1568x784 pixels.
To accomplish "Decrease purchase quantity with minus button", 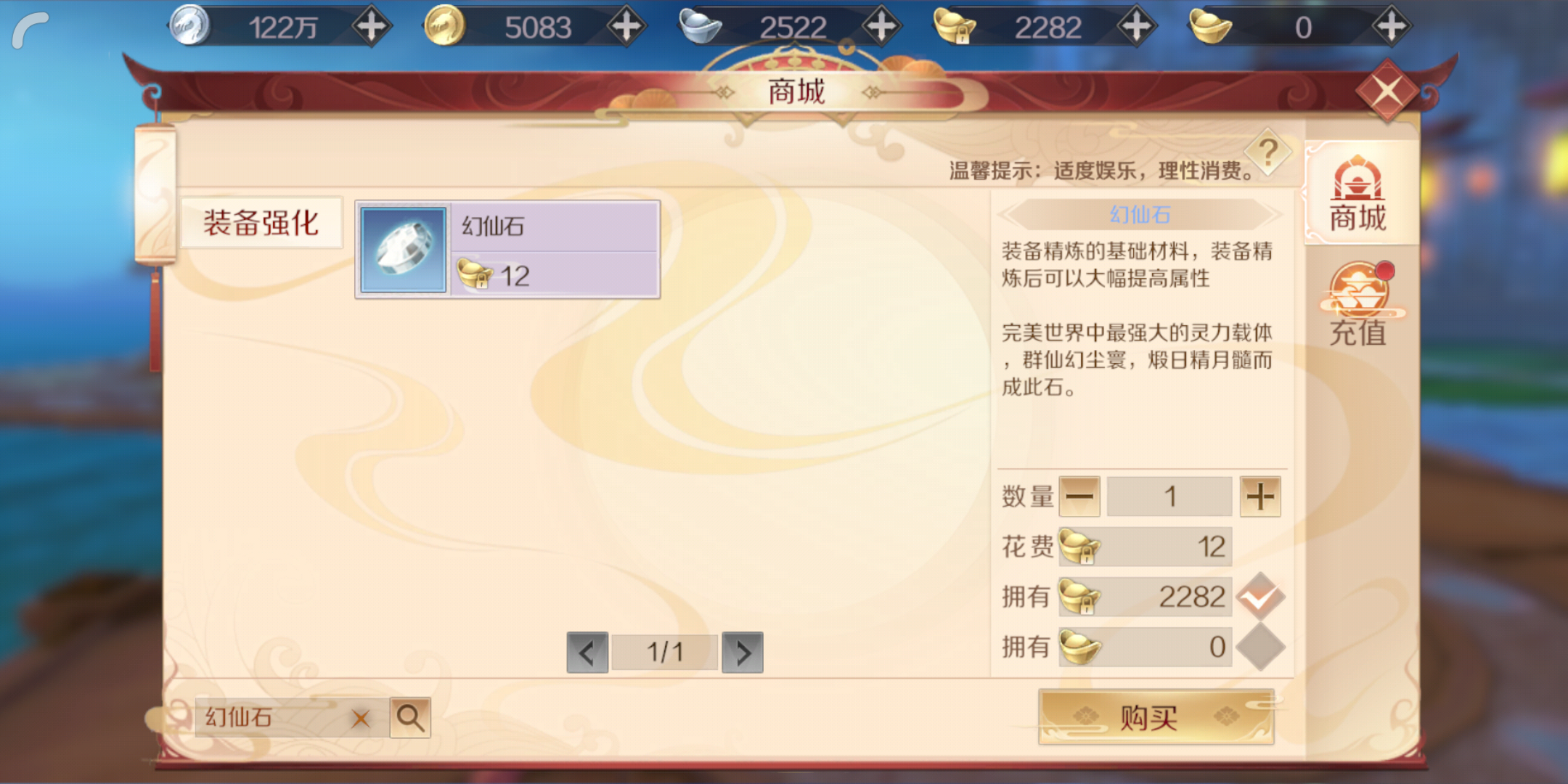I will coord(1079,497).
